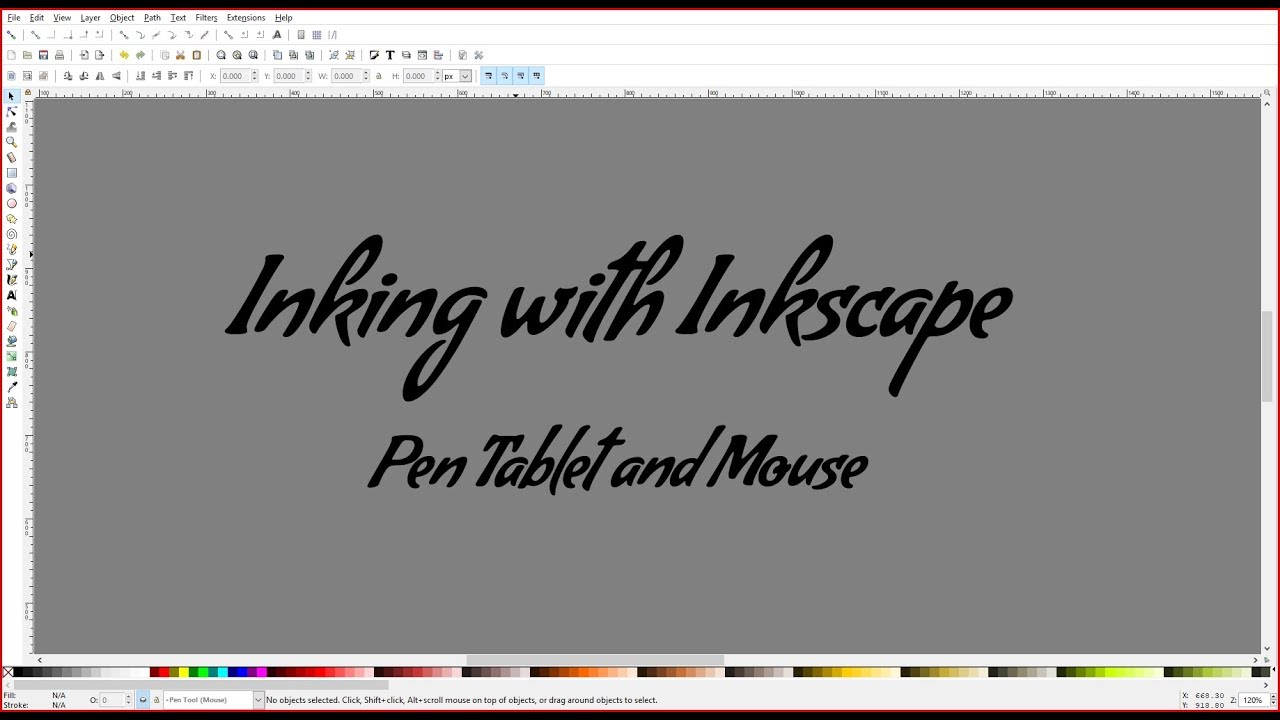
Task: Click the Save document icon
Action: (x=43, y=55)
